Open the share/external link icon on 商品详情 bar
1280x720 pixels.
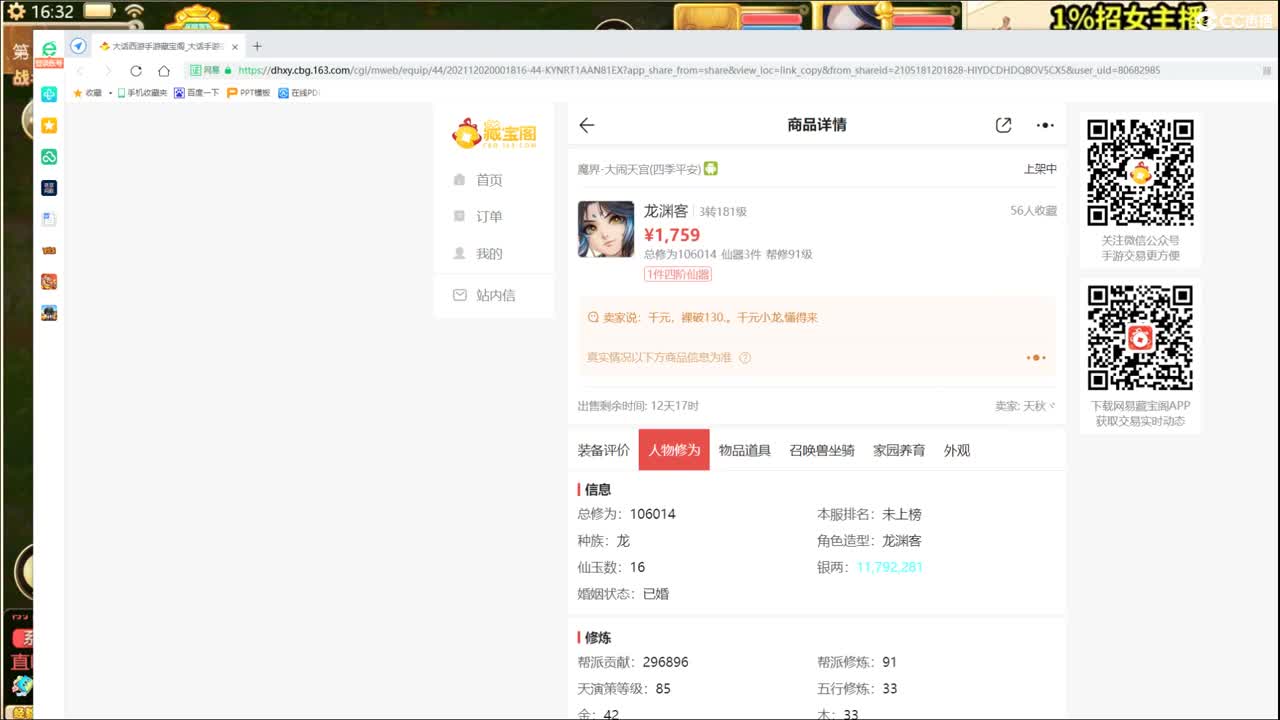pos(1003,125)
